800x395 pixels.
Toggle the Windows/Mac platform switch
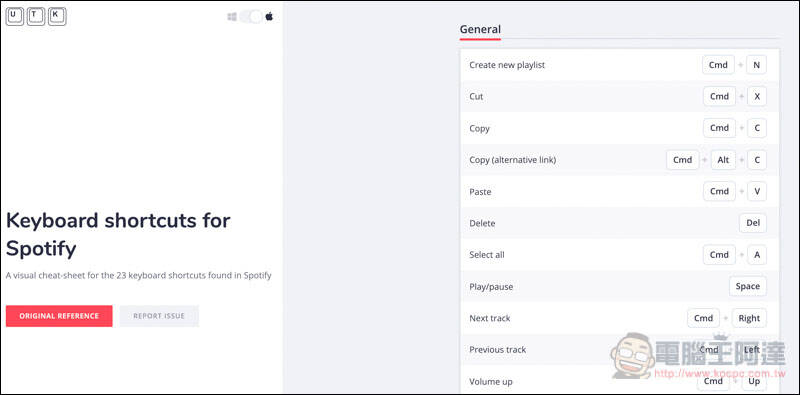tap(251, 17)
